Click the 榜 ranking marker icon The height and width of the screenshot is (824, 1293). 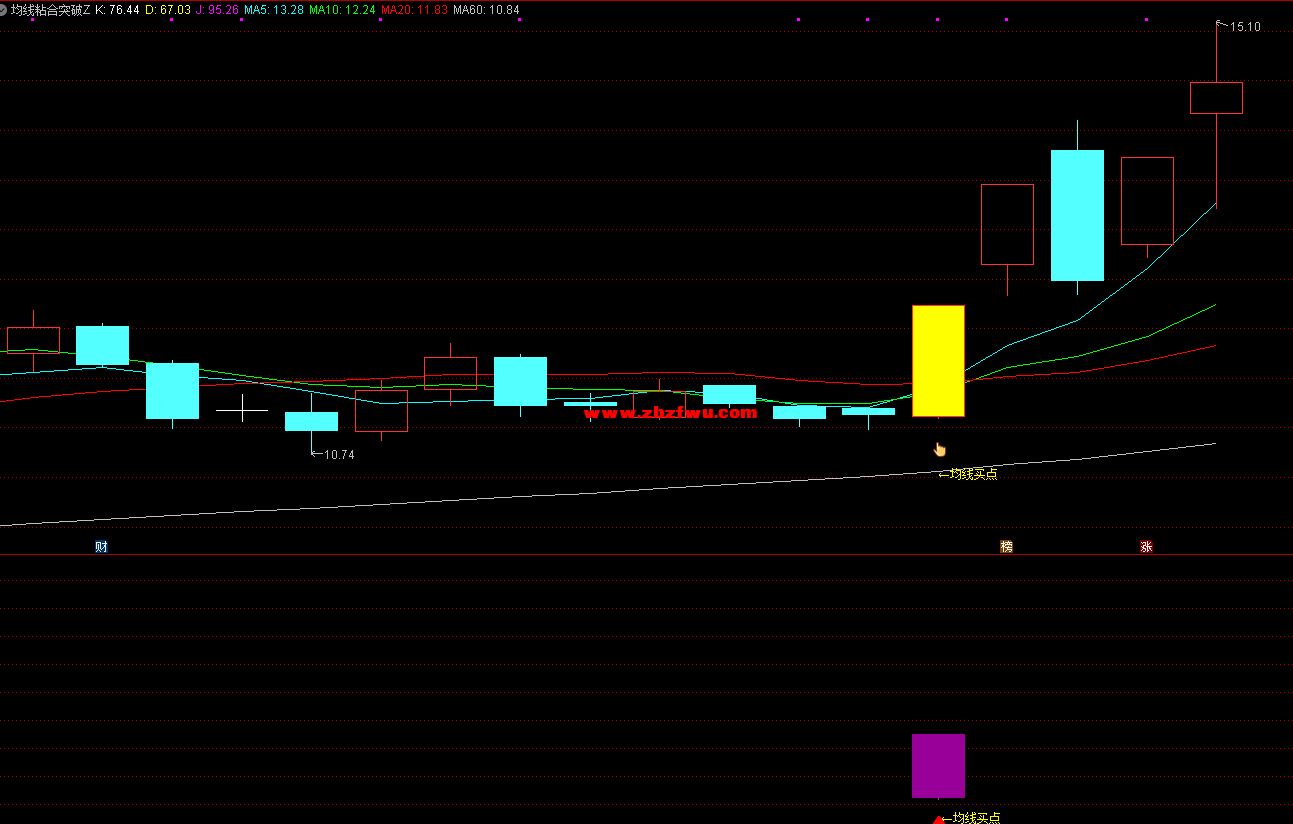click(x=1006, y=546)
